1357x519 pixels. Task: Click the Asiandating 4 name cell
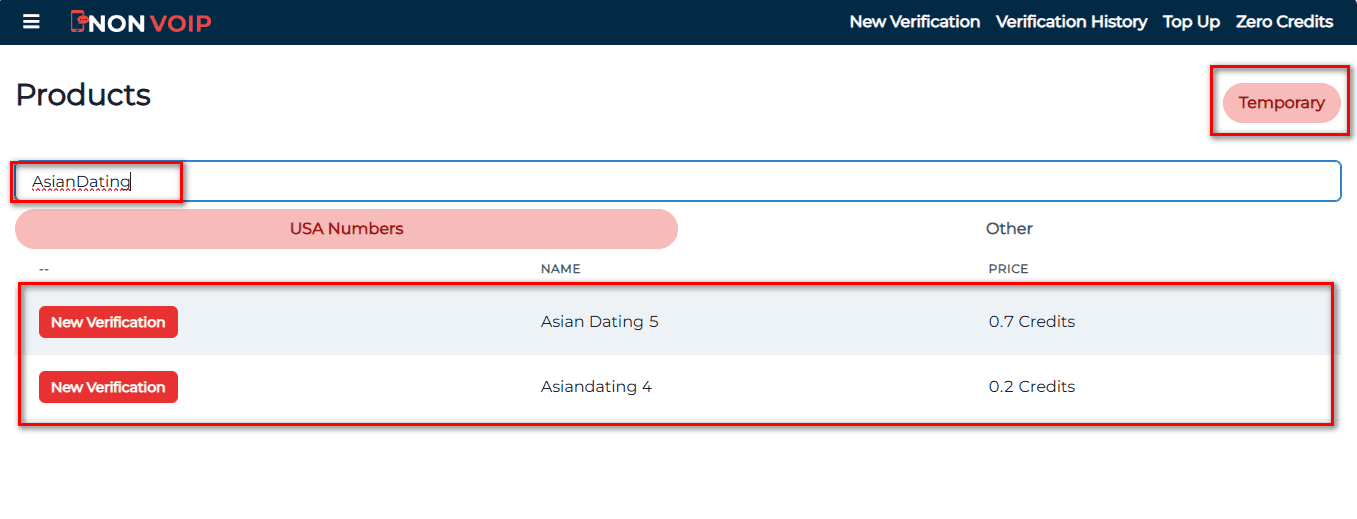pos(596,387)
